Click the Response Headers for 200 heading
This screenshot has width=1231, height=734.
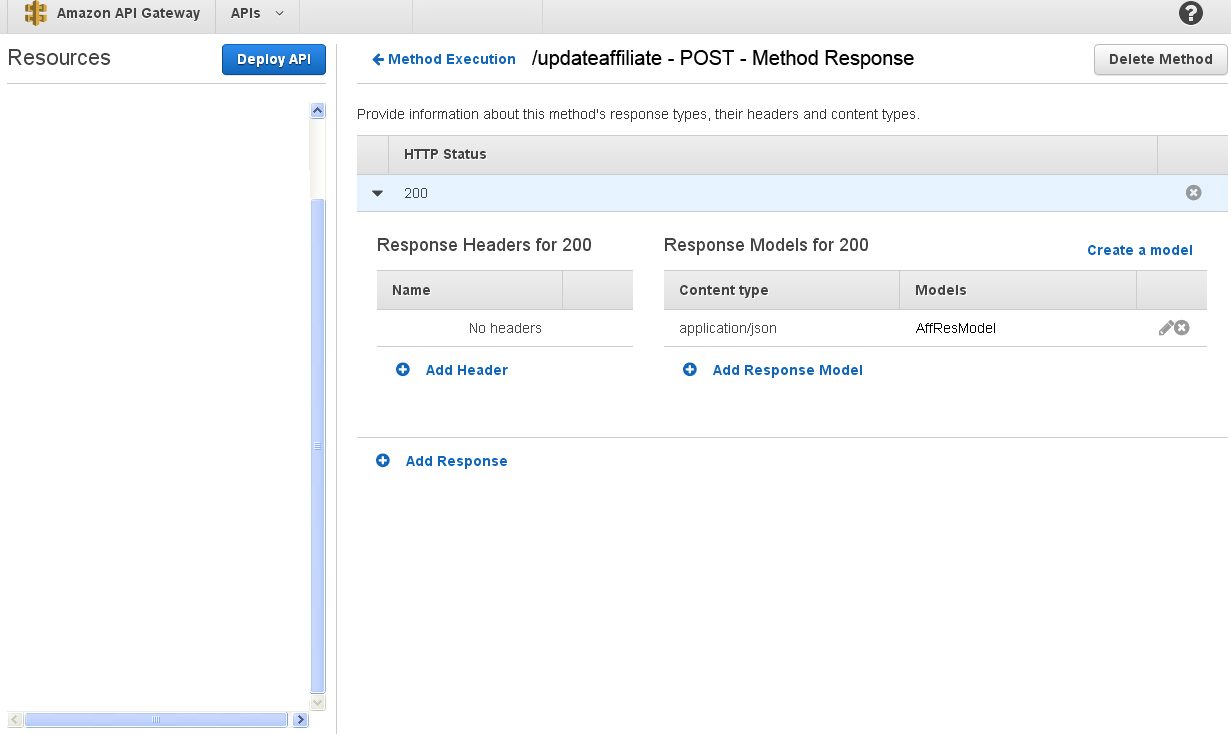(484, 245)
